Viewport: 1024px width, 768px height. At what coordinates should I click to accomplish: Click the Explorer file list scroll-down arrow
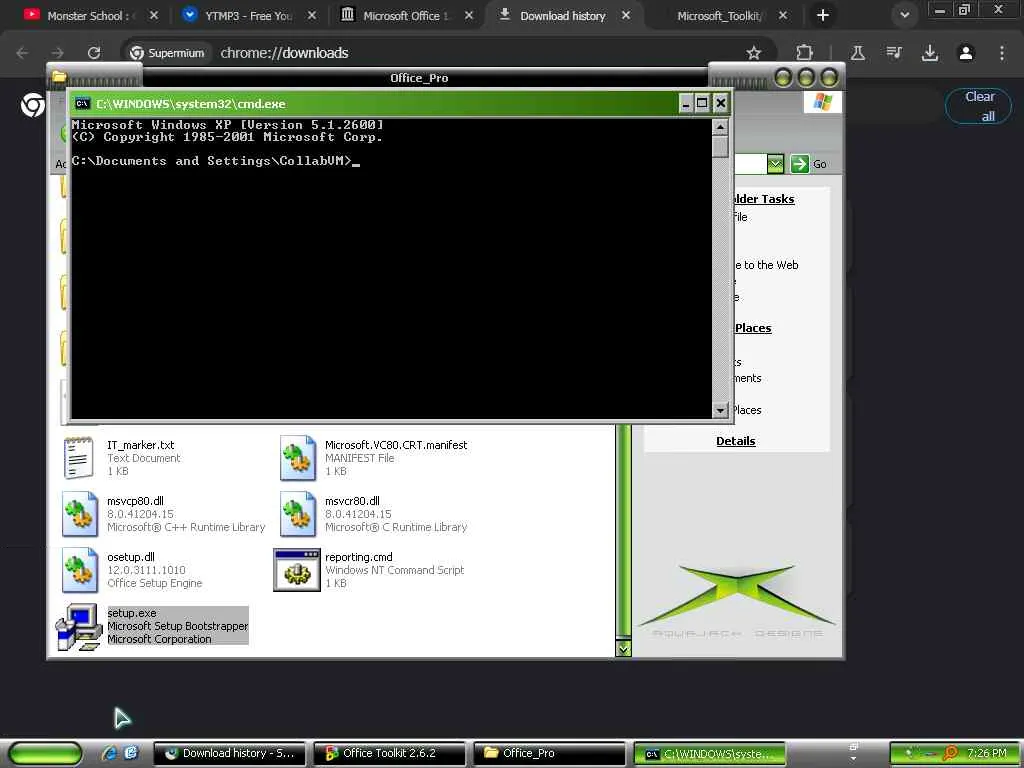coord(623,648)
